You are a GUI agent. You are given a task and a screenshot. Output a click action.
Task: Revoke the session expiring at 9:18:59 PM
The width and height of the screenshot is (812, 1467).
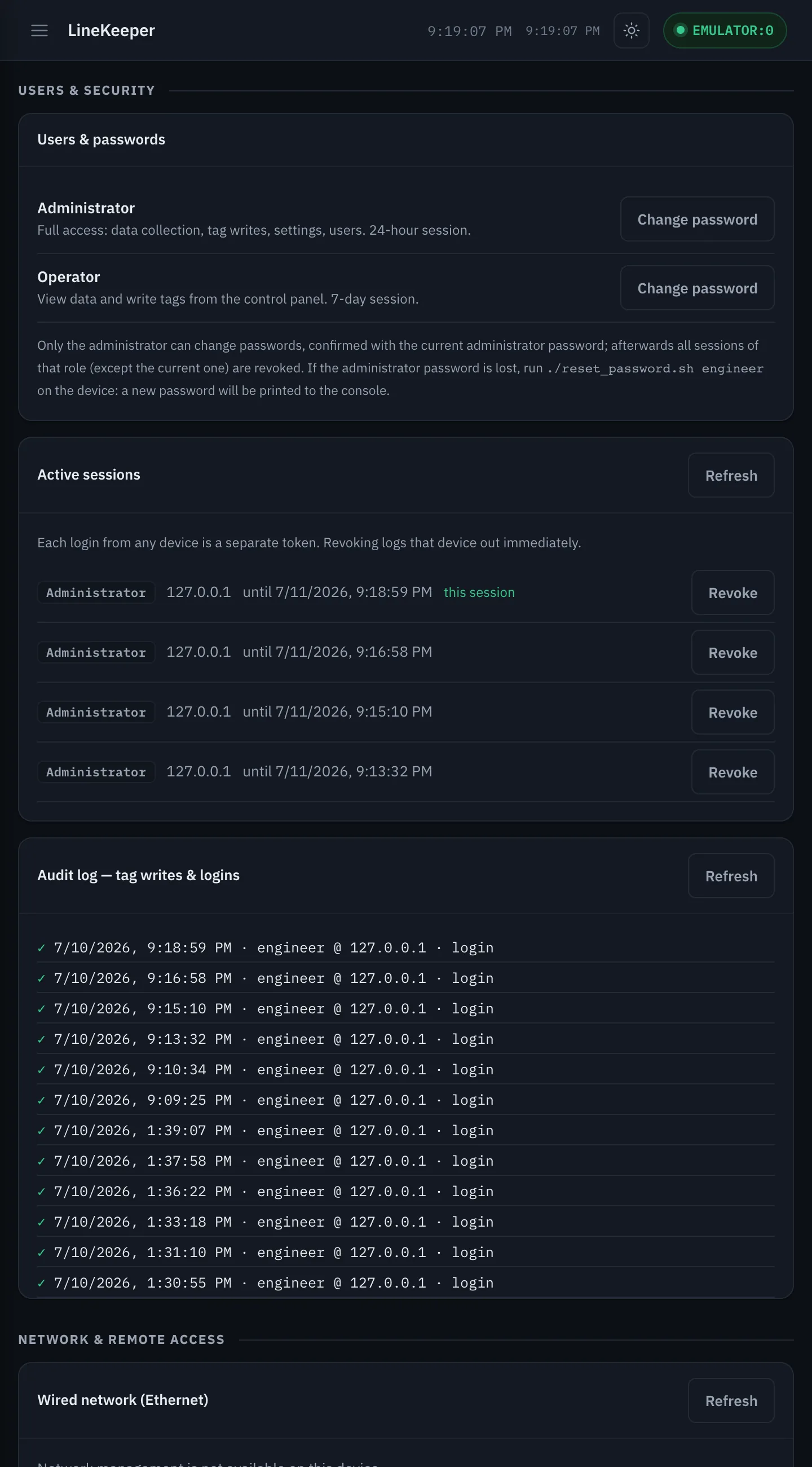732,593
